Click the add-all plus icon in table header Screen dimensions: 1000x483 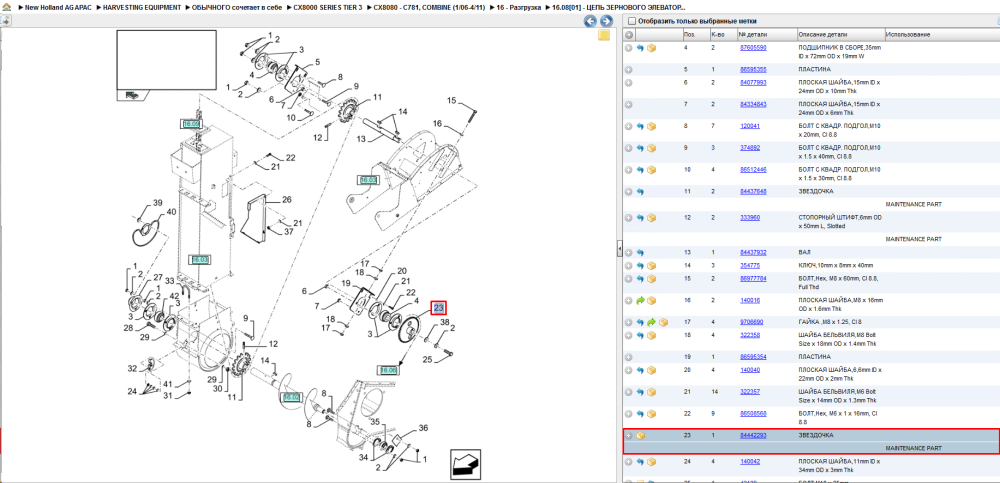[629, 34]
